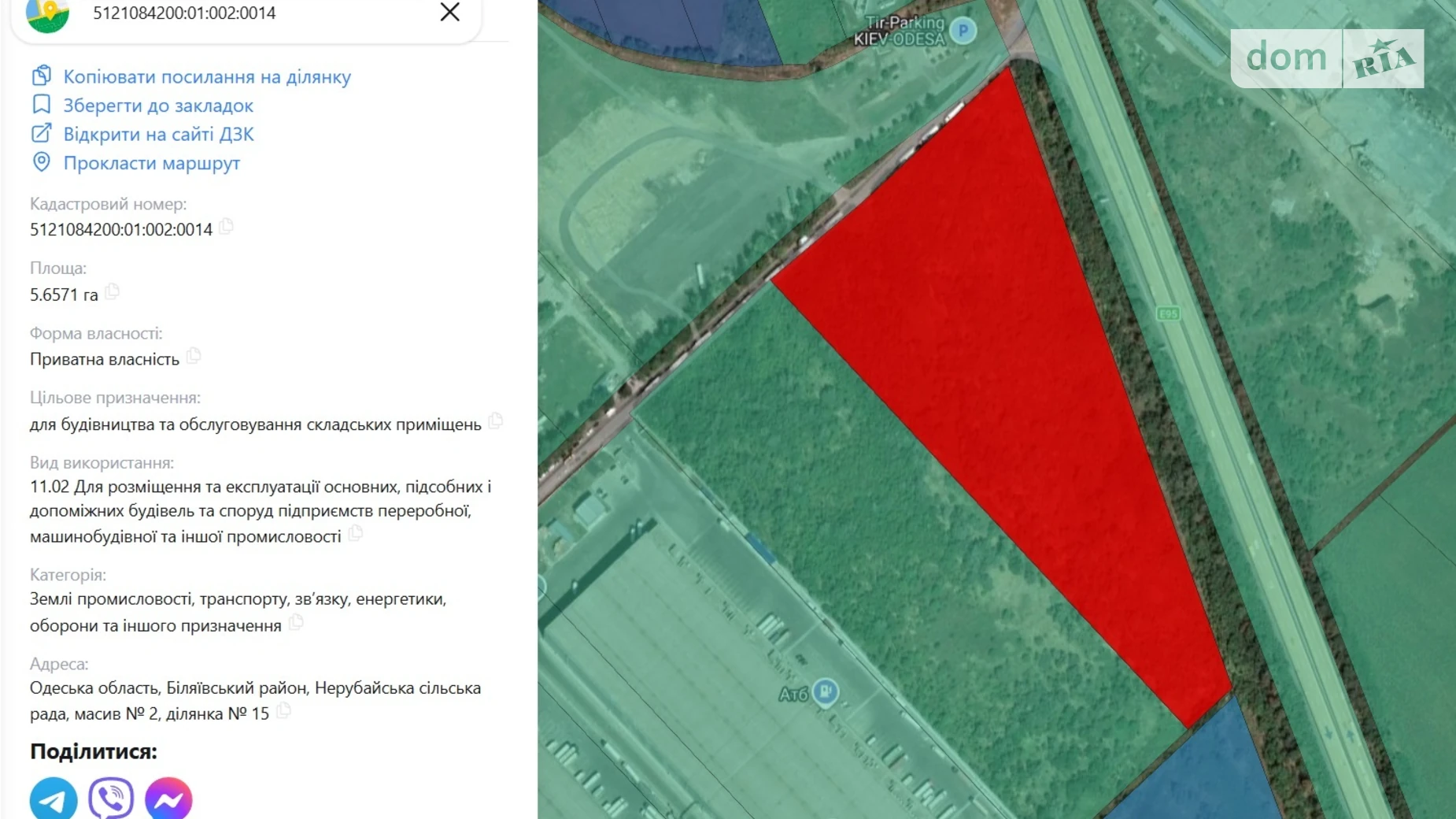Close the parcel info panel
This screenshot has height=819, width=1456.
click(x=449, y=13)
